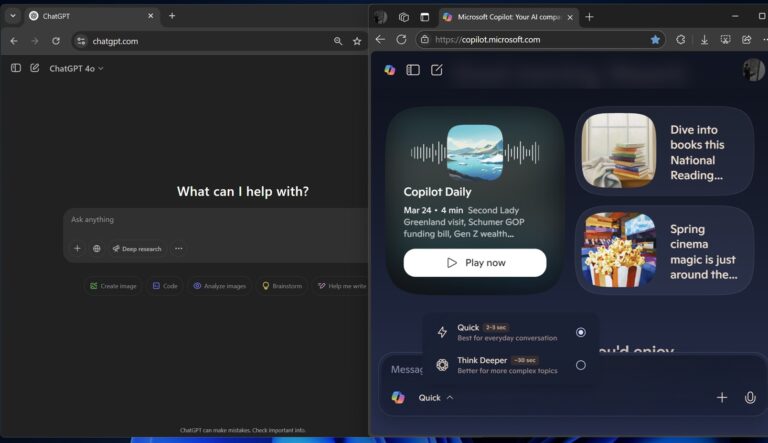Select the ChatGPT browser tab

[x=85, y=16]
